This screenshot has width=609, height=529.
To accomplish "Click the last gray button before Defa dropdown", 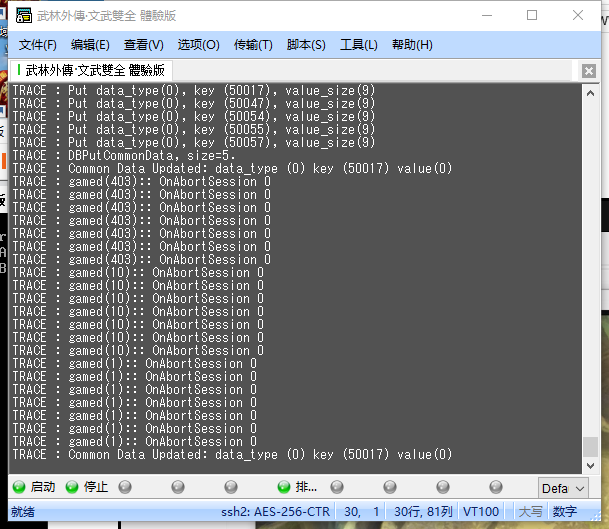I will (x=496, y=487).
